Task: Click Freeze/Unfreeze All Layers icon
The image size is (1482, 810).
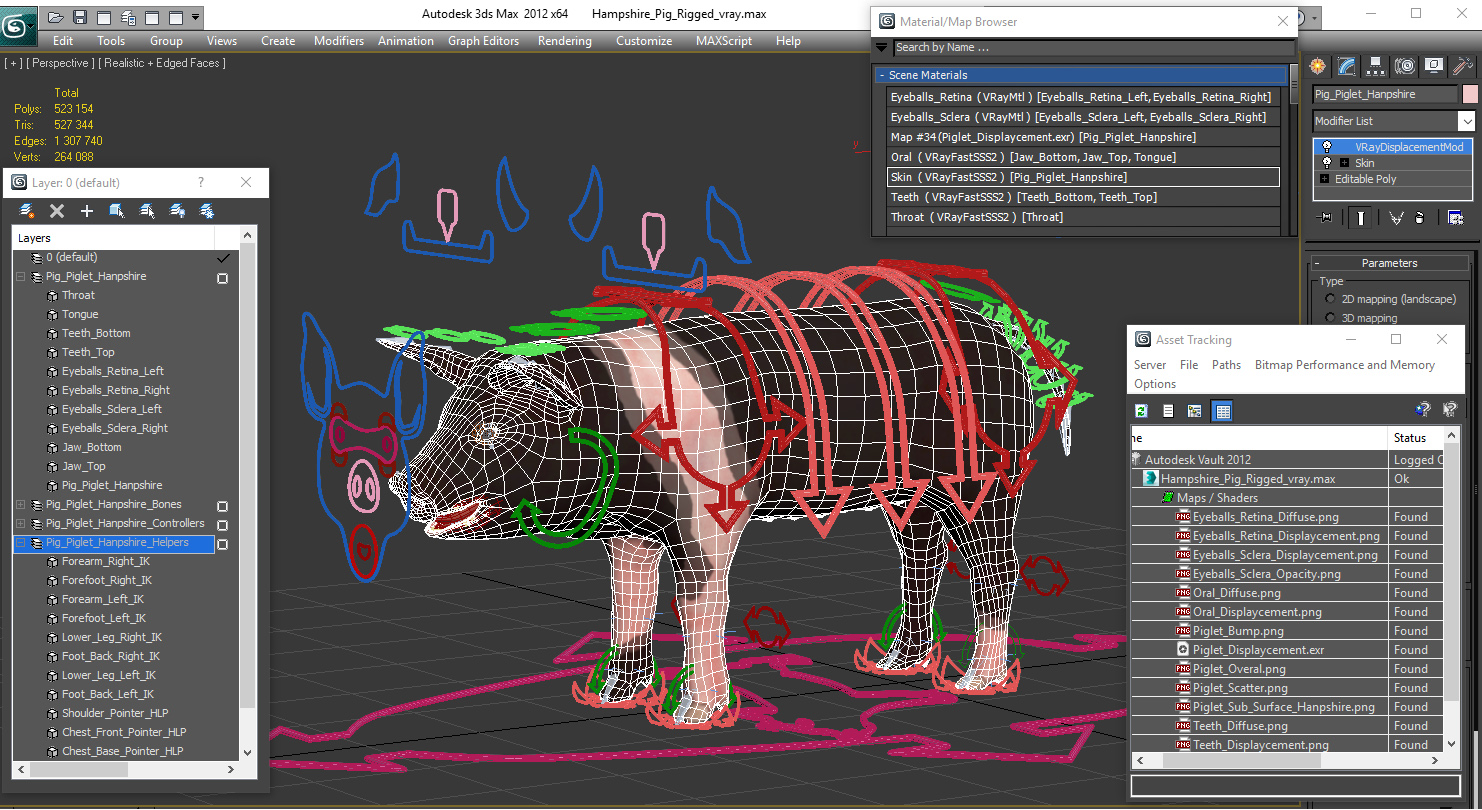Action: pos(207,211)
